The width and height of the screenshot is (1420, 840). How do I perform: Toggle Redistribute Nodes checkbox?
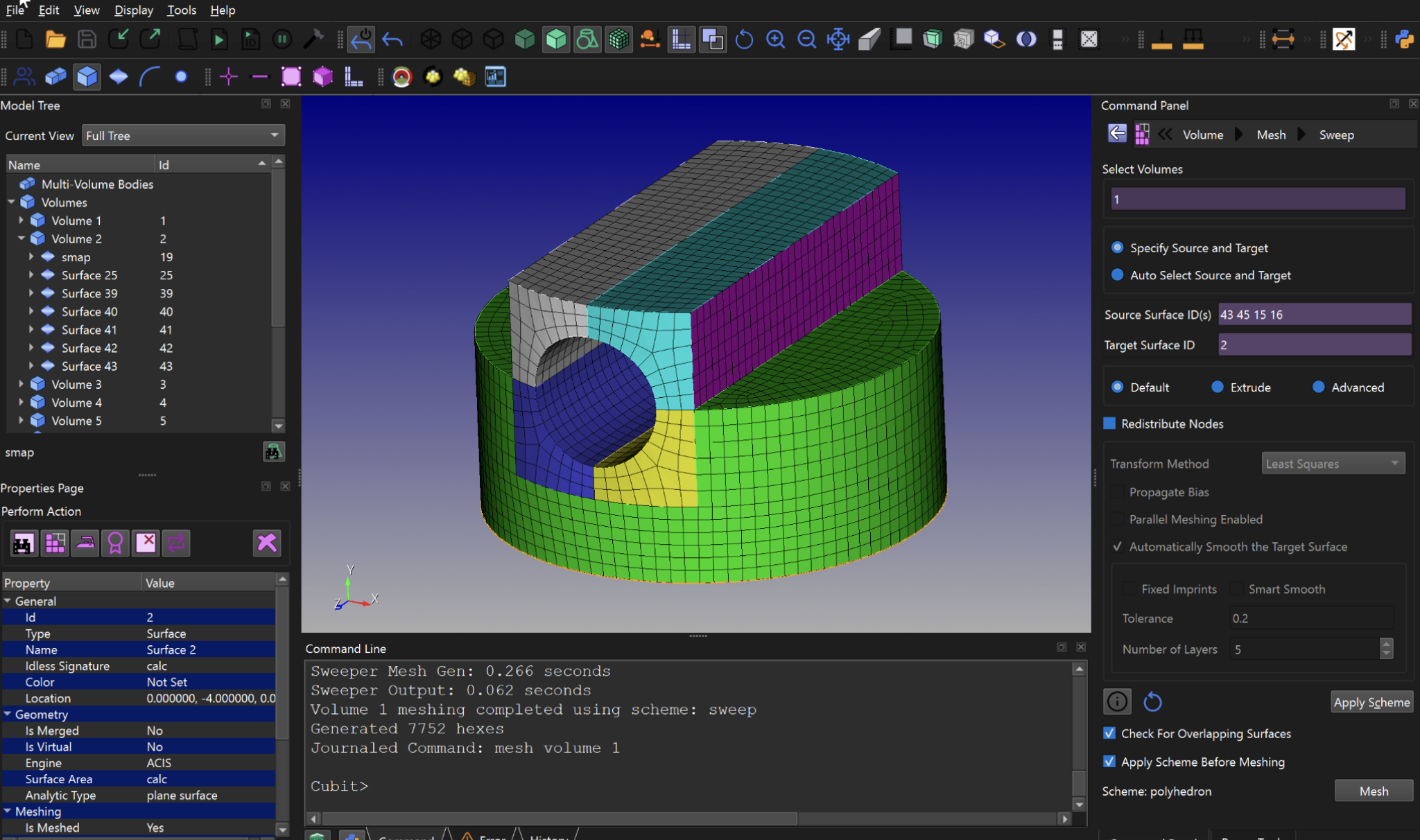point(1109,423)
